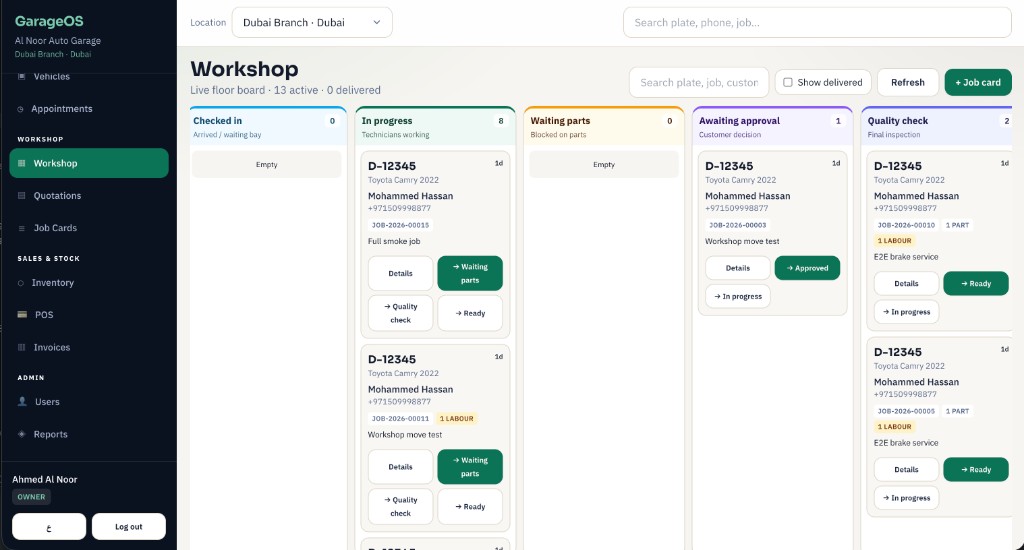The width and height of the screenshot is (1024, 550).
Task: Switch language with the Arabic button
Action: (x=49, y=526)
